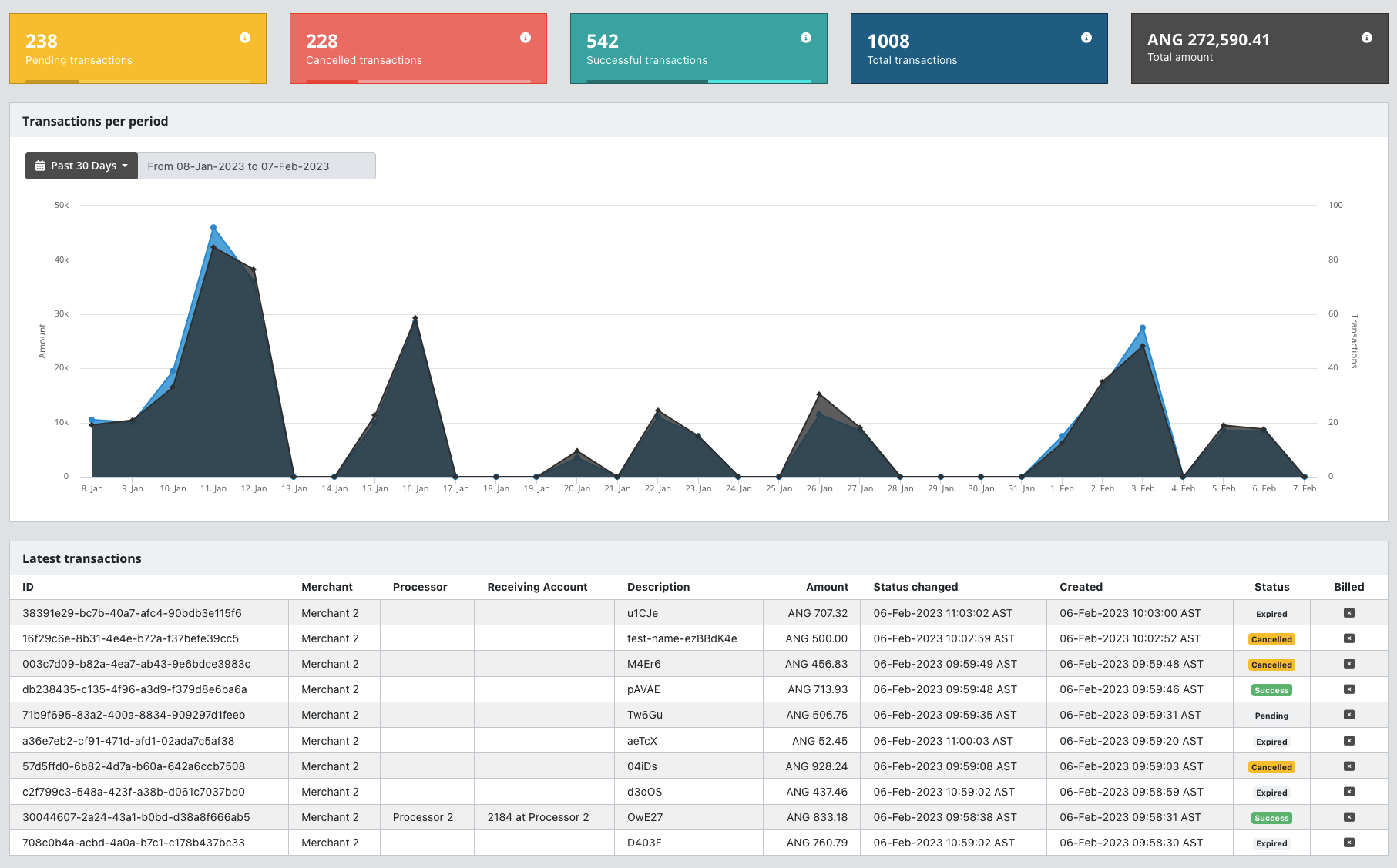The height and width of the screenshot is (868, 1397).
Task: Click transaction ID a36e7eb2-cf91-471d-afd1-02ada7c5af38
Action: 128,741
